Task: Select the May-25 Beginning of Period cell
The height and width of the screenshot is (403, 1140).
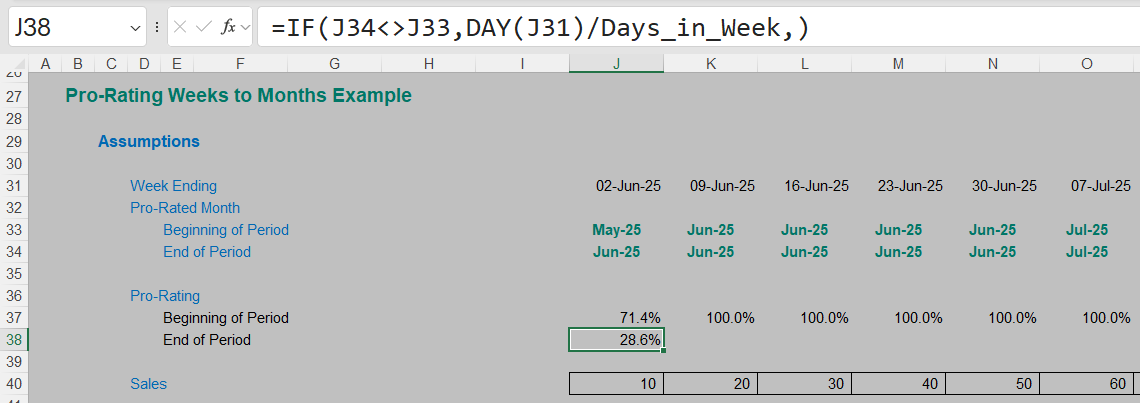Action: pos(616,230)
